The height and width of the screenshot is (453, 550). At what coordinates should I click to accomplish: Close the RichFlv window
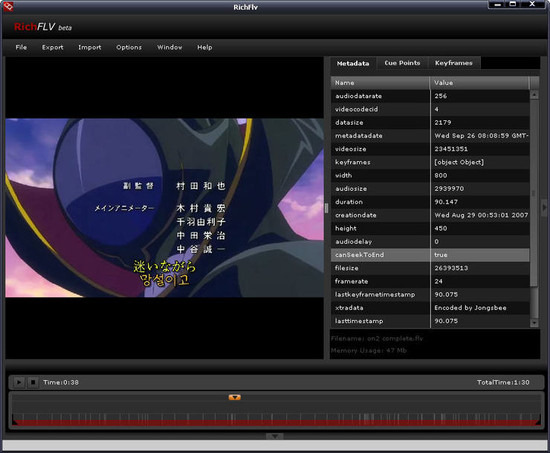point(532,4)
